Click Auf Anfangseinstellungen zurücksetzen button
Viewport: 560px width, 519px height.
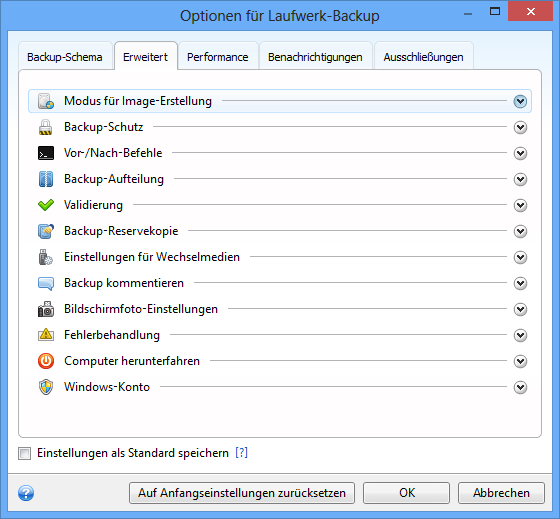click(x=242, y=493)
